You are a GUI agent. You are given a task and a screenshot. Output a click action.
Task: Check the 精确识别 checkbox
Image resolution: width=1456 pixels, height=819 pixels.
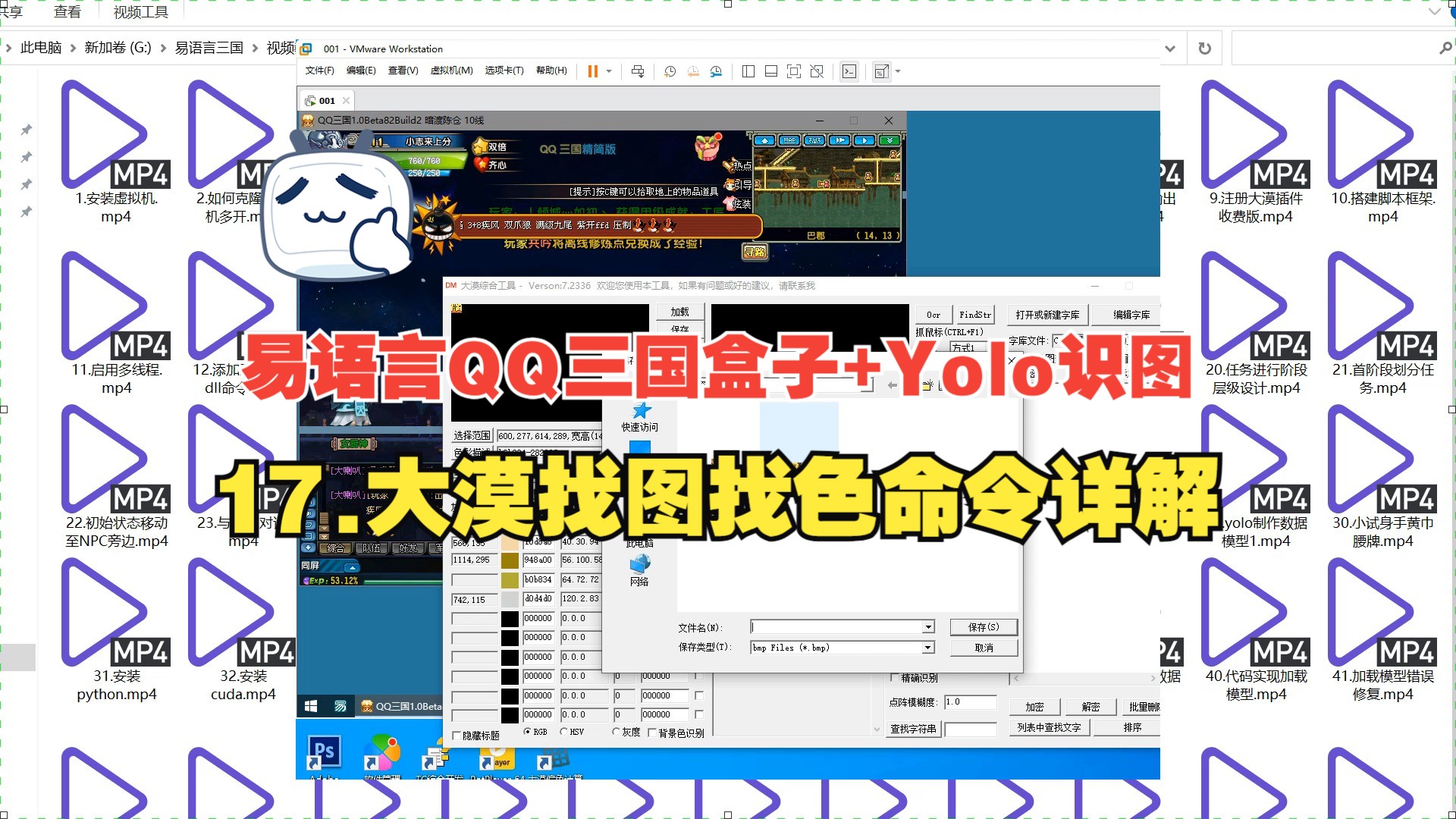896,677
